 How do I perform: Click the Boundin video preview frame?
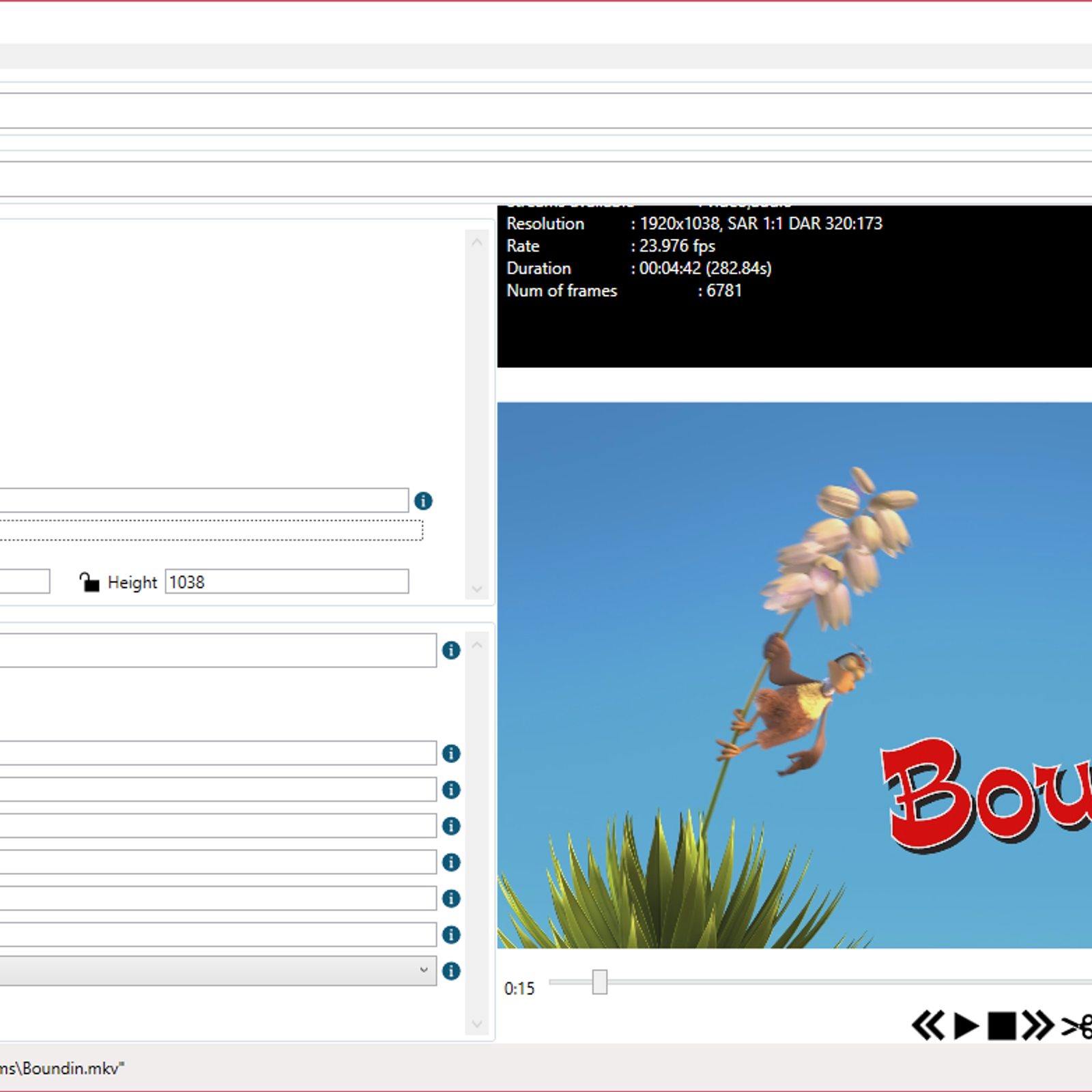pos(794,675)
